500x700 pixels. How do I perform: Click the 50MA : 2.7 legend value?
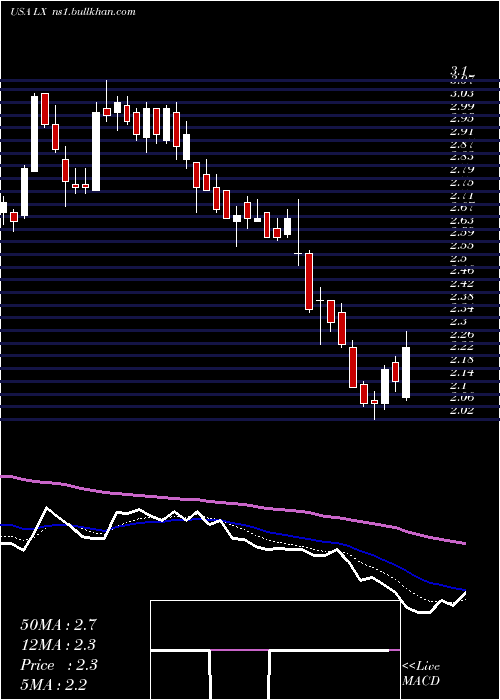pyautogui.click(x=58, y=625)
